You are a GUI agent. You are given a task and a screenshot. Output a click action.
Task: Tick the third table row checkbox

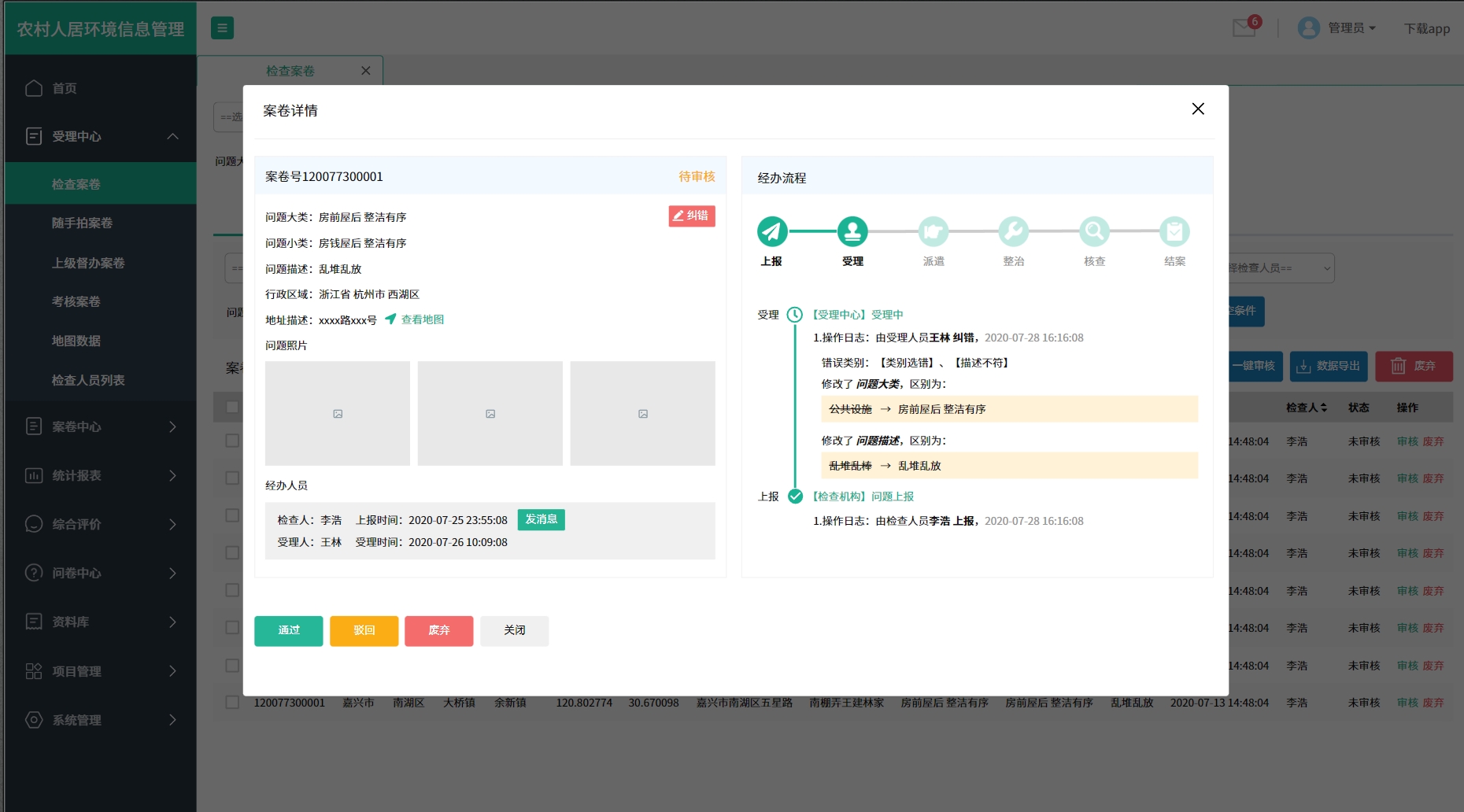[232, 515]
